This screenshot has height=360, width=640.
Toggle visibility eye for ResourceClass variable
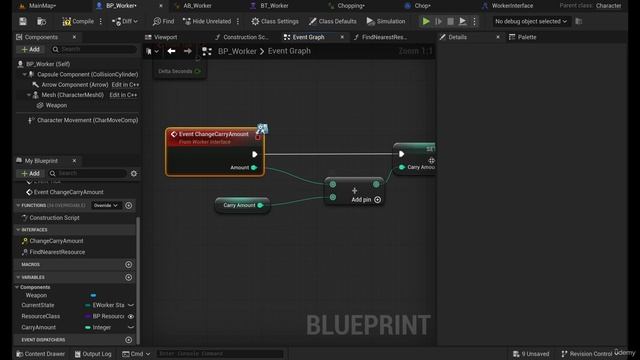pos(131,316)
